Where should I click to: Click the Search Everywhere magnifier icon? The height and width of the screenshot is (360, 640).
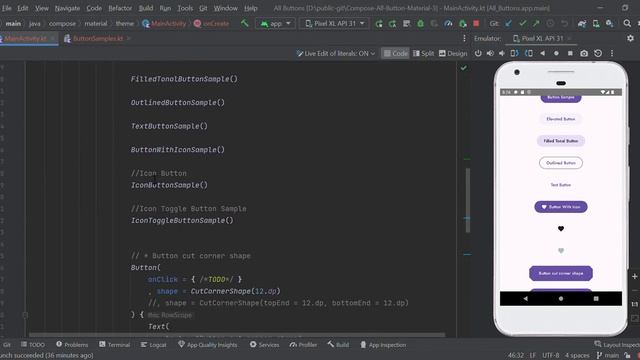(x=627, y=24)
